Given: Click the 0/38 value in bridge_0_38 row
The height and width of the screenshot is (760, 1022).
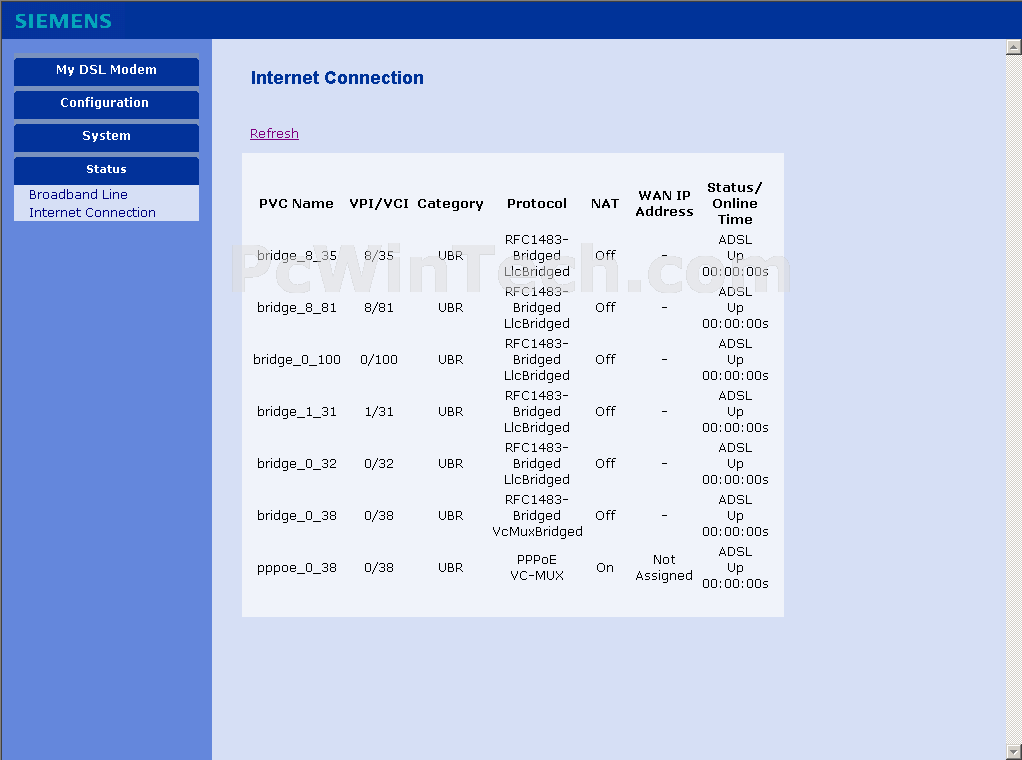Looking at the screenshot, I should 379,516.
